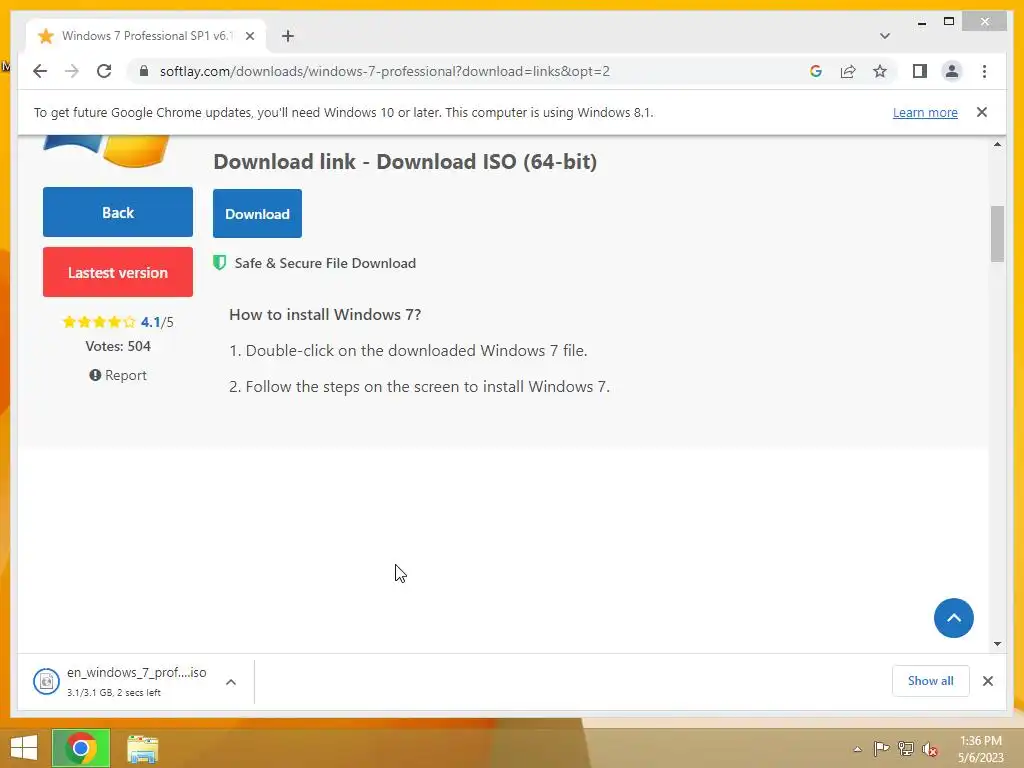Open a new tab with the plus button

coord(287,36)
